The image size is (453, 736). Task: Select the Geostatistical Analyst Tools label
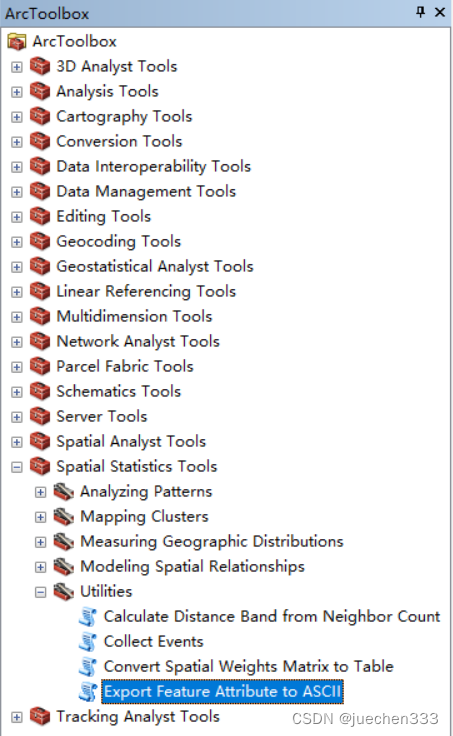click(x=155, y=267)
